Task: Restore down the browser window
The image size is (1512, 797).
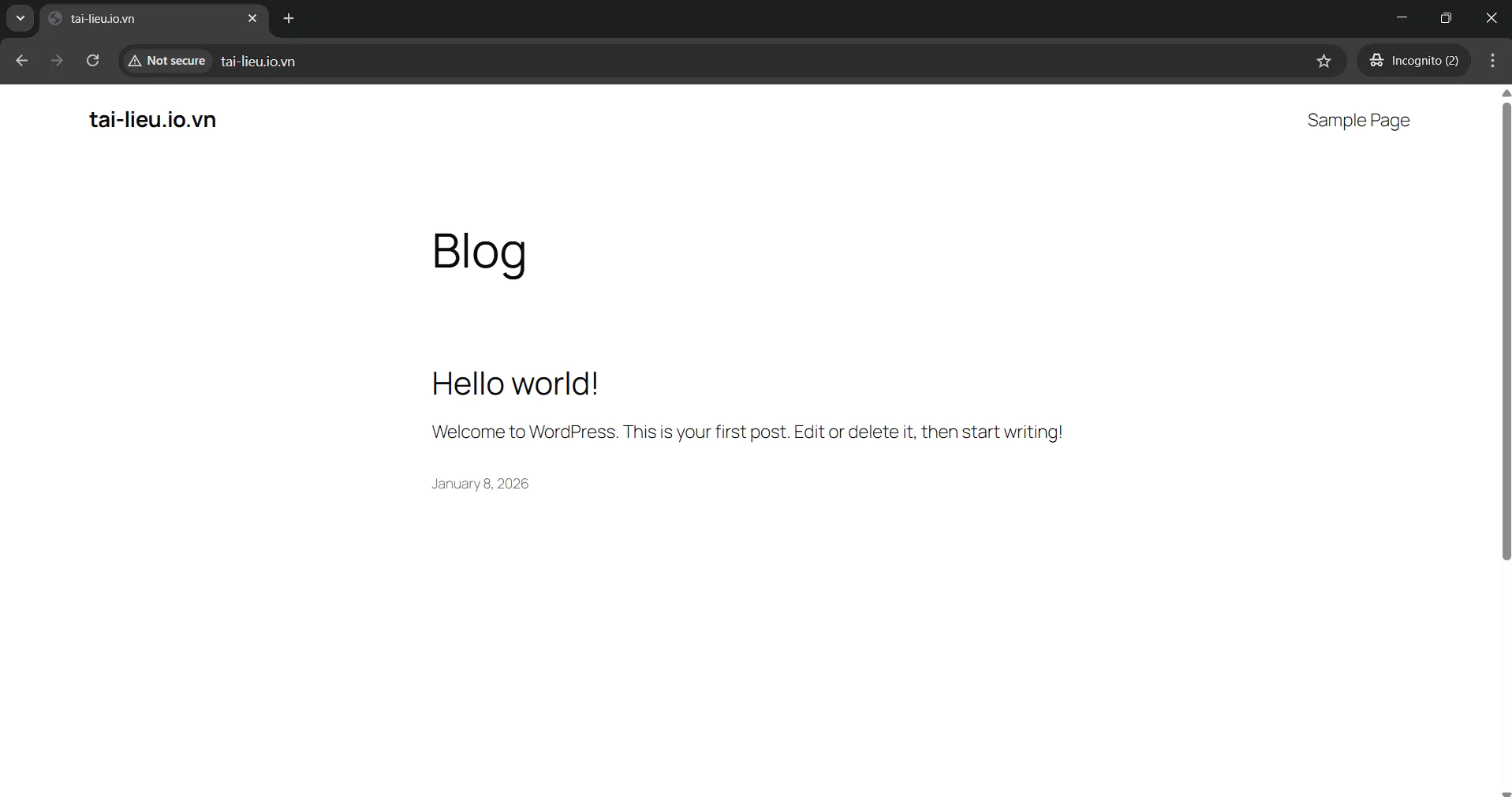Action: point(1445,18)
